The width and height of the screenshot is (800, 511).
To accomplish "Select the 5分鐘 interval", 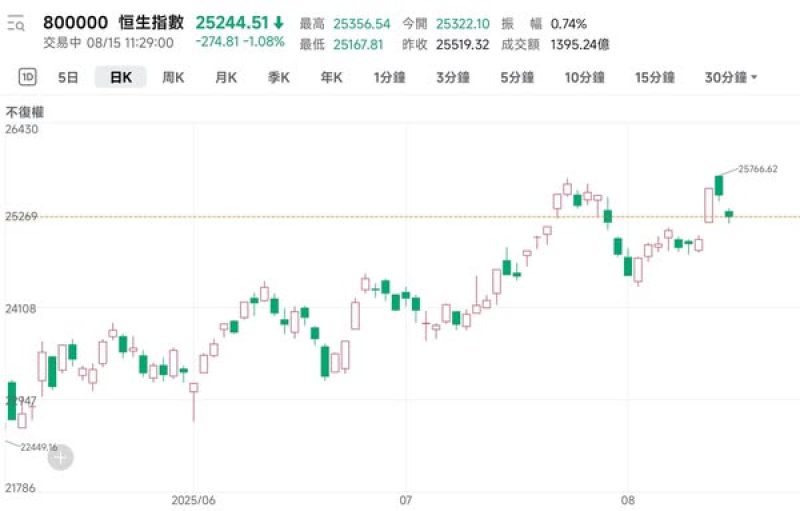I will 518,77.
